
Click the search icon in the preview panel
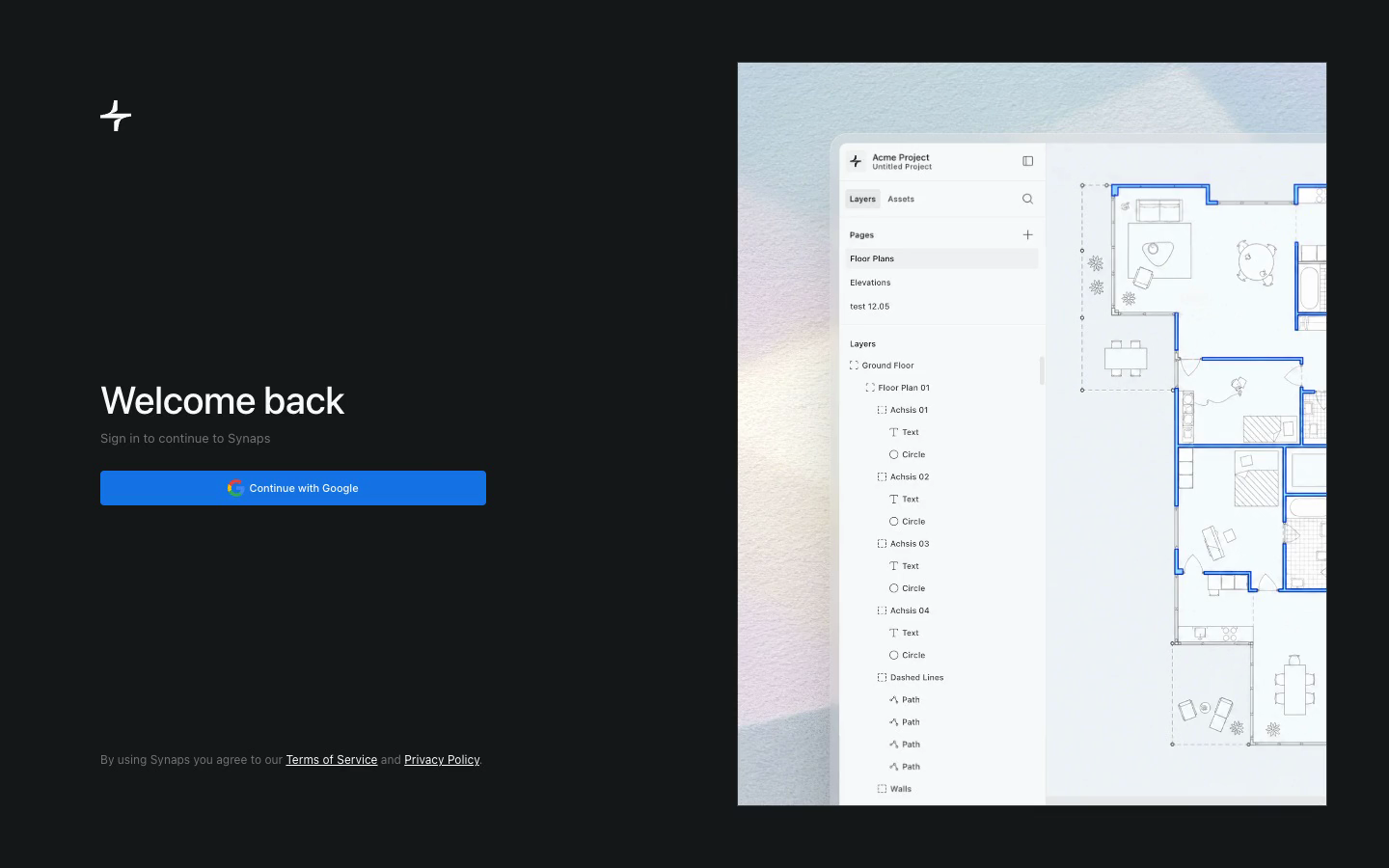pyautogui.click(x=1027, y=199)
